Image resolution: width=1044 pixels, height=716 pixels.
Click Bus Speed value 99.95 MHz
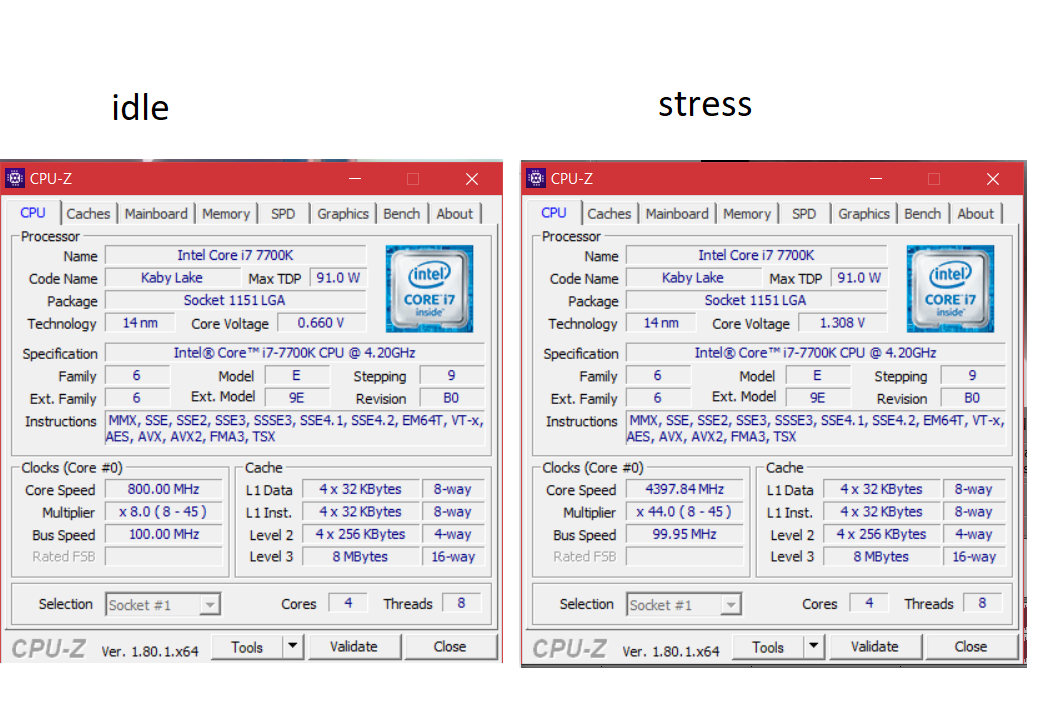(684, 534)
